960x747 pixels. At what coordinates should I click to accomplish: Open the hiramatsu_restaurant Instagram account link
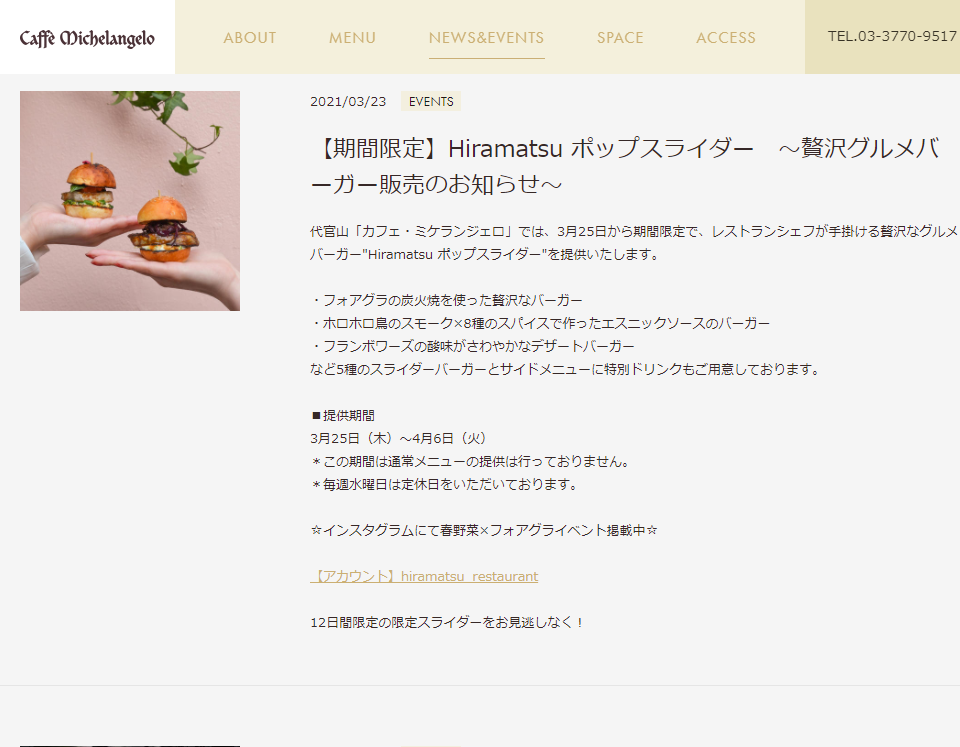[x=424, y=576]
